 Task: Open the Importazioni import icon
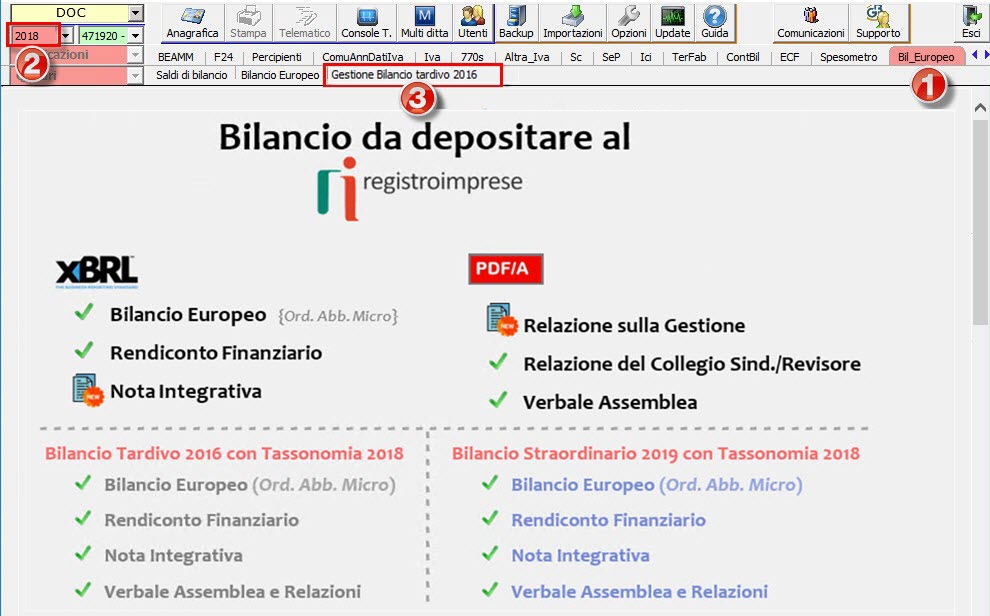573,23
